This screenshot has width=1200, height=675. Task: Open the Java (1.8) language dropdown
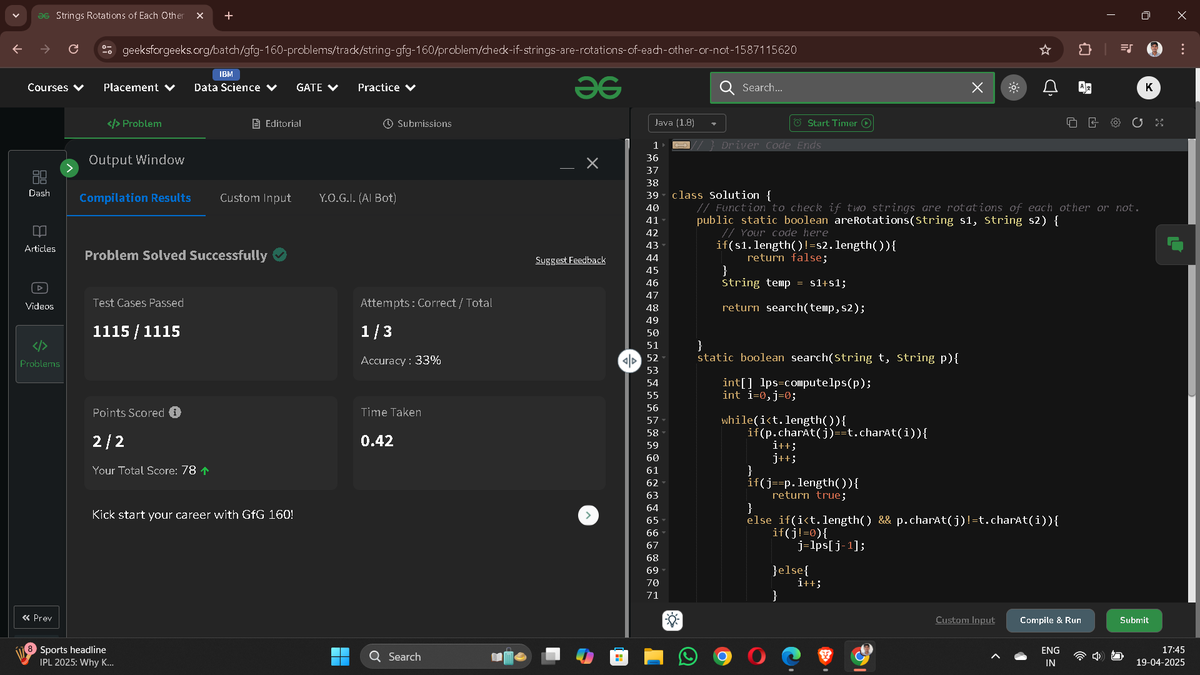pos(687,123)
